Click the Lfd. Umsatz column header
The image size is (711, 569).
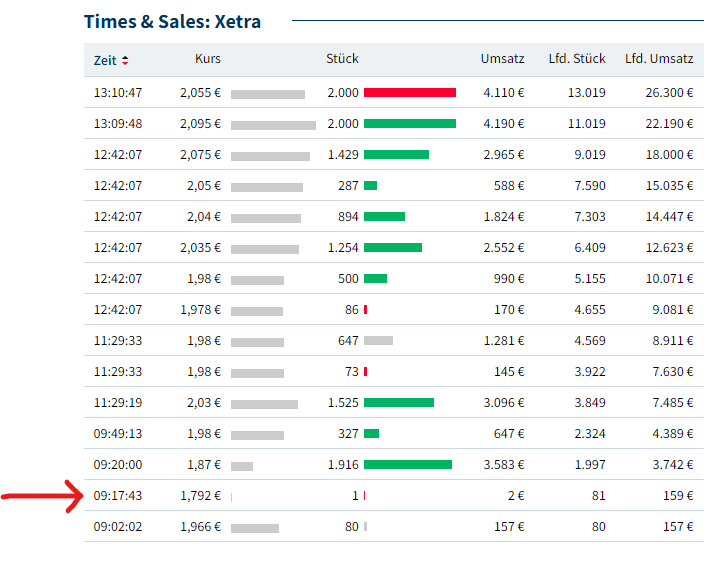pyautogui.click(x=659, y=59)
